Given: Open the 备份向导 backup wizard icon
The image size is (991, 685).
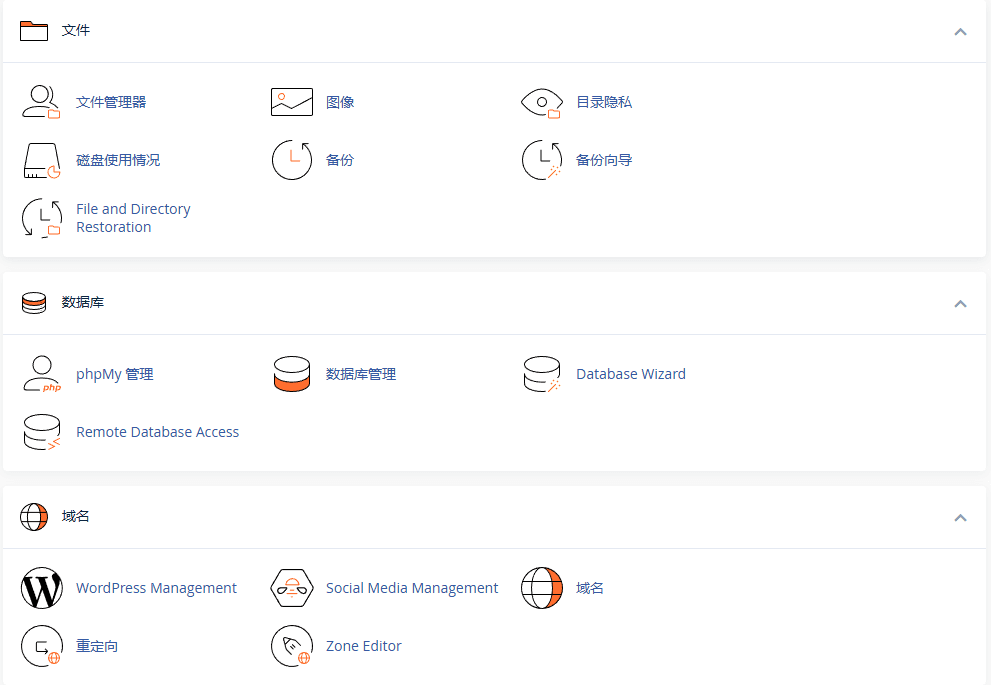Looking at the screenshot, I should [x=542, y=160].
